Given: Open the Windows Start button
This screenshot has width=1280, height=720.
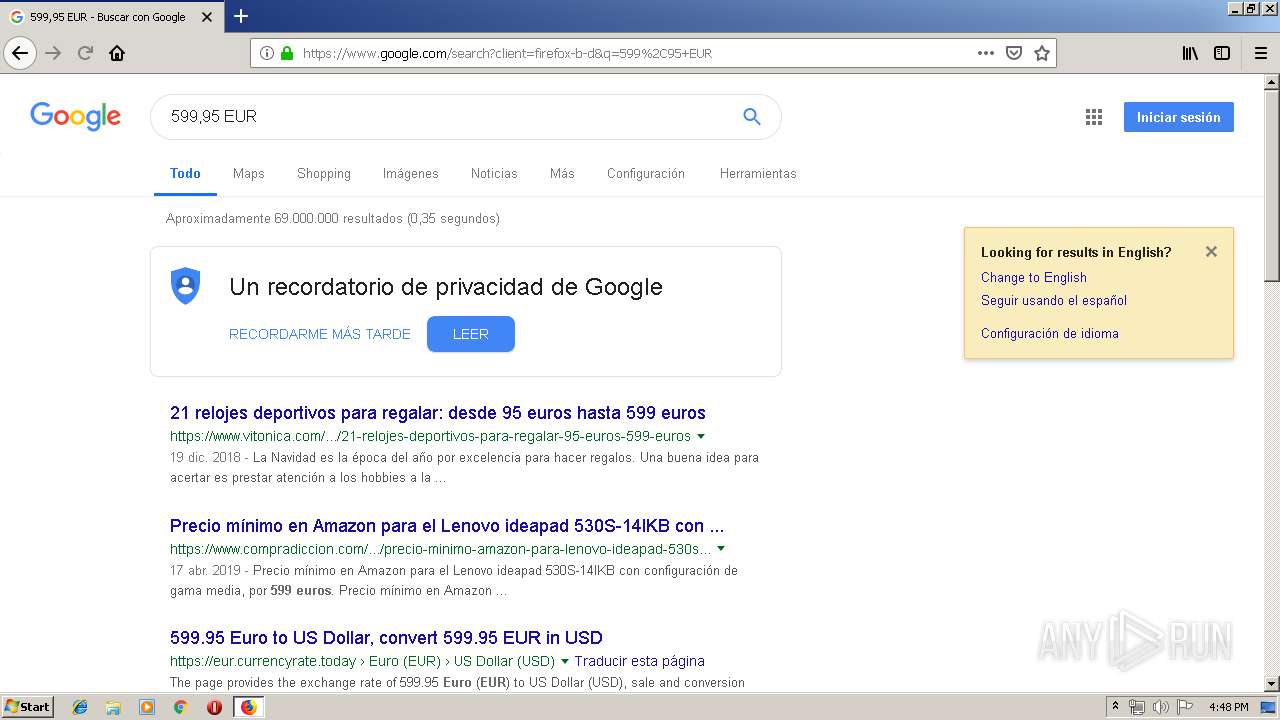Looking at the screenshot, I should 28,706.
